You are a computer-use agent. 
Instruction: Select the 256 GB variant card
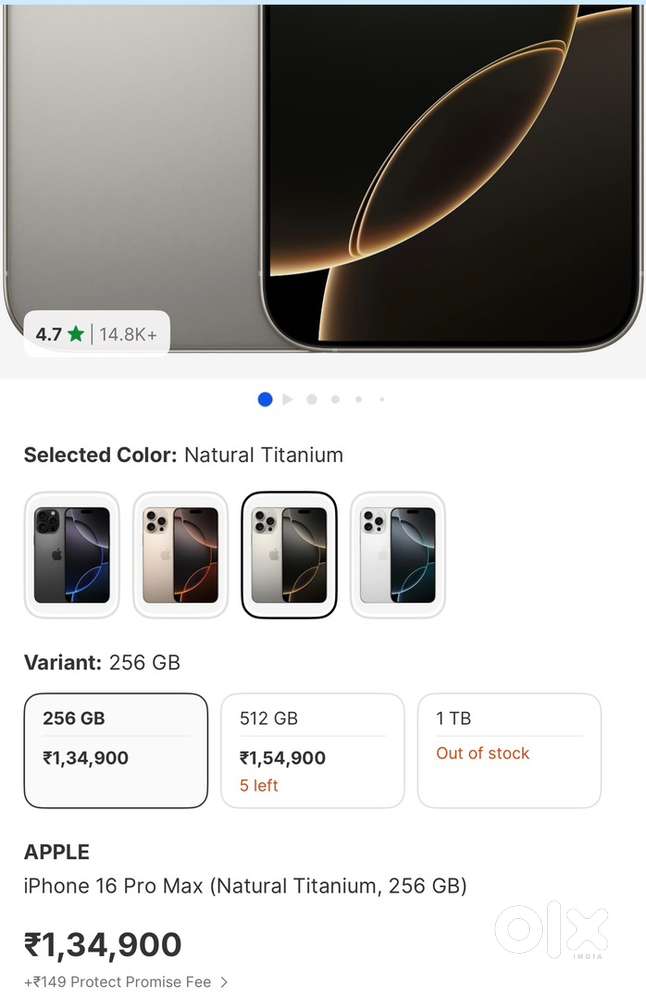[x=116, y=750]
